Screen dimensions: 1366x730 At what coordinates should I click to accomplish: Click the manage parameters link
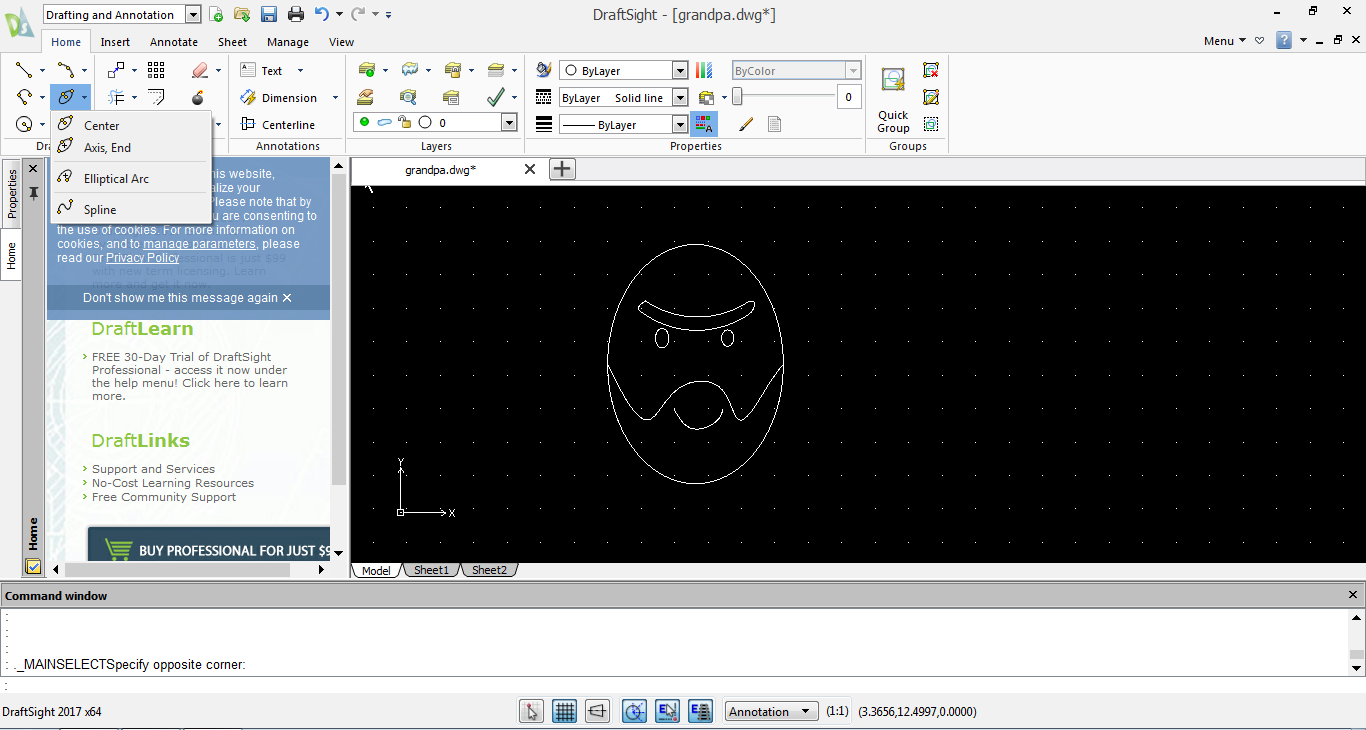pyautogui.click(x=199, y=244)
